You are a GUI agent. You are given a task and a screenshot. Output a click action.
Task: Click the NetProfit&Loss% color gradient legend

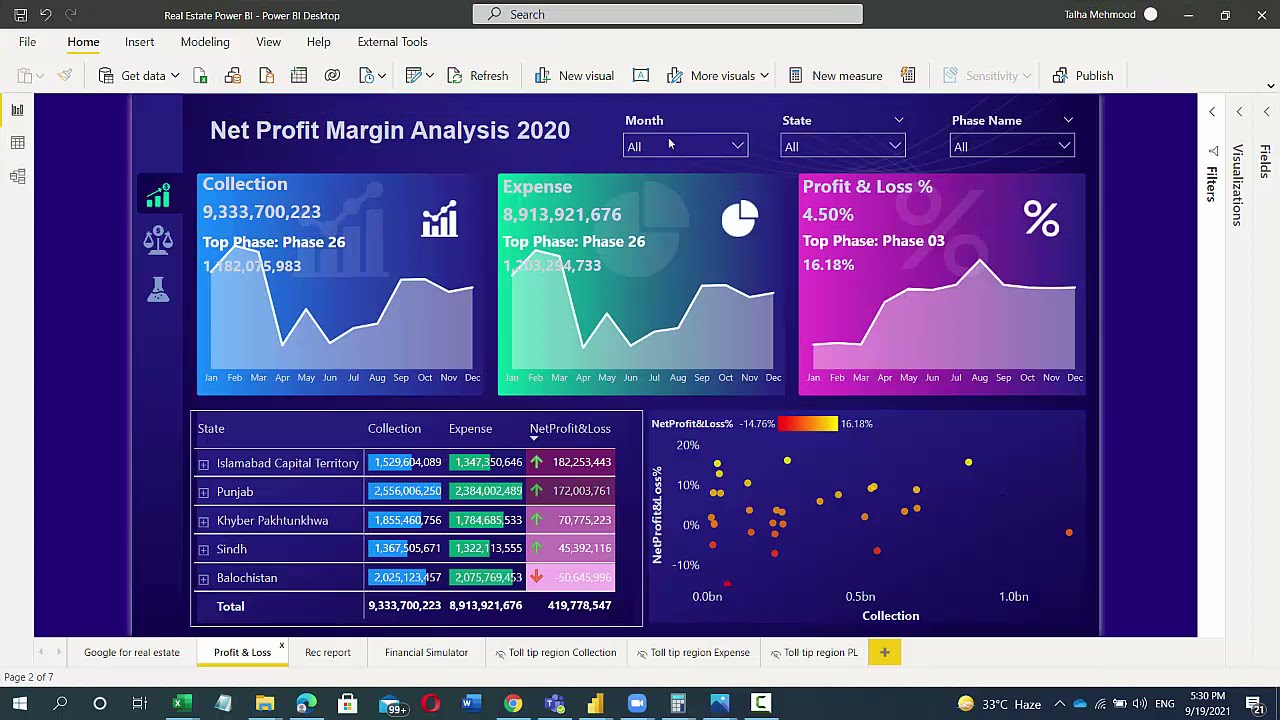tap(808, 424)
